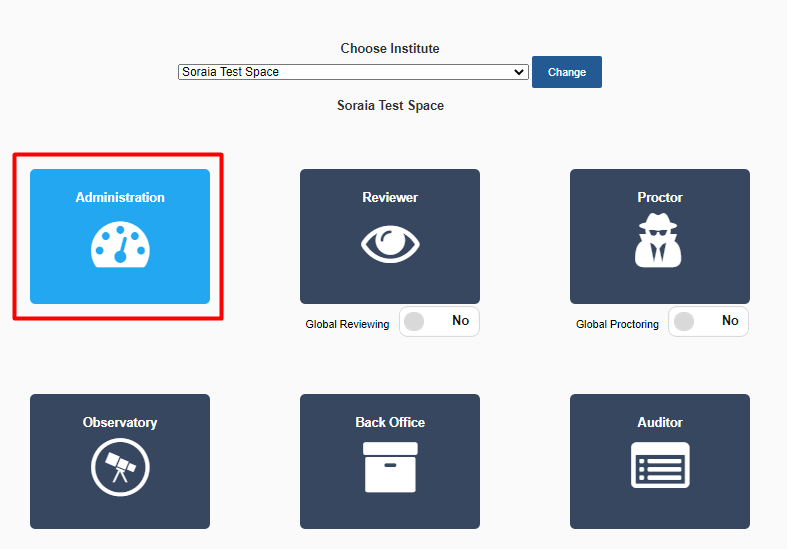Click the Reviewer eye icon
Viewport: 787px width, 549px height.
coord(390,244)
